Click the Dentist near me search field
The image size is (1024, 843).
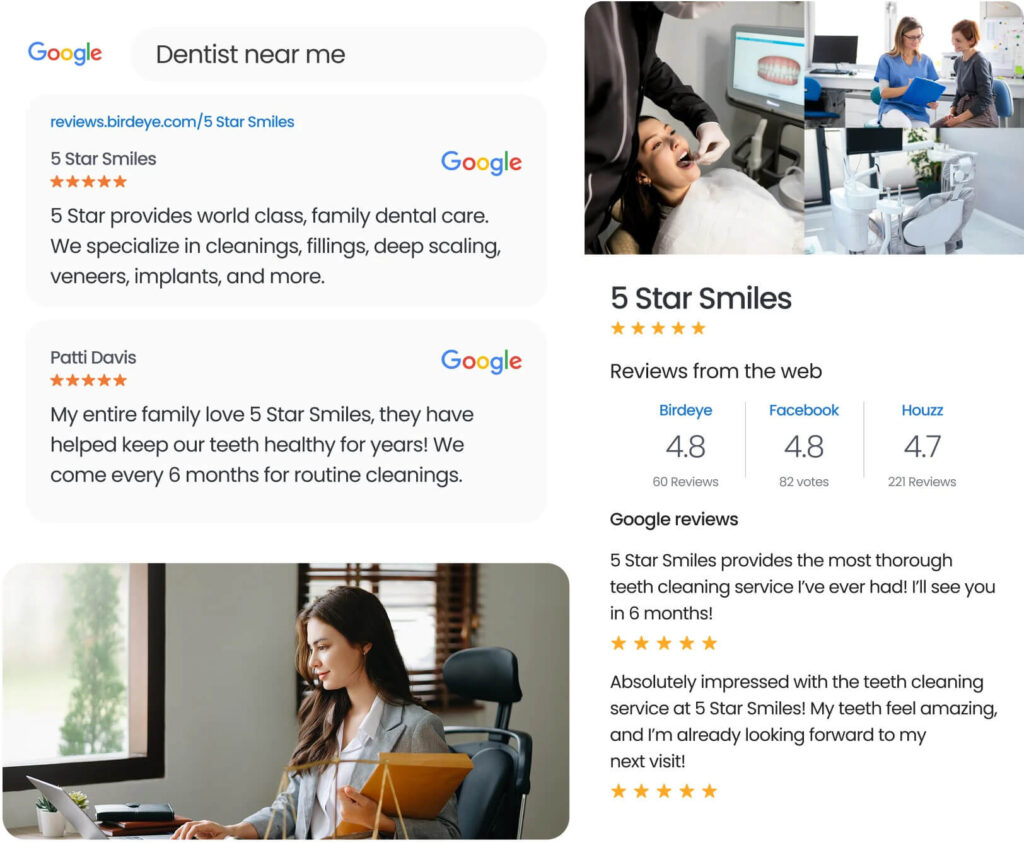[338, 54]
